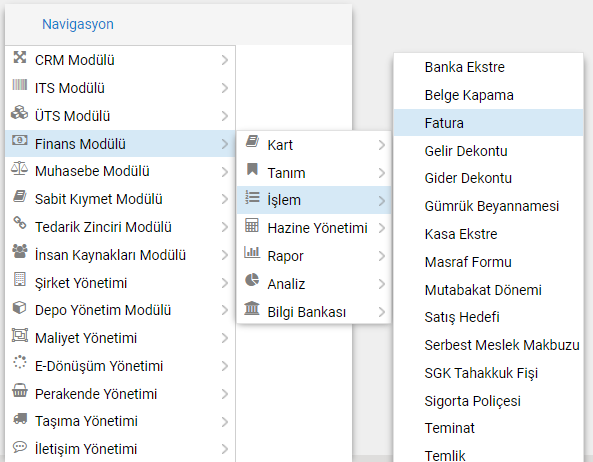Click the Bilgi Bankası bank building icon
593x462 pixels.
252,309
